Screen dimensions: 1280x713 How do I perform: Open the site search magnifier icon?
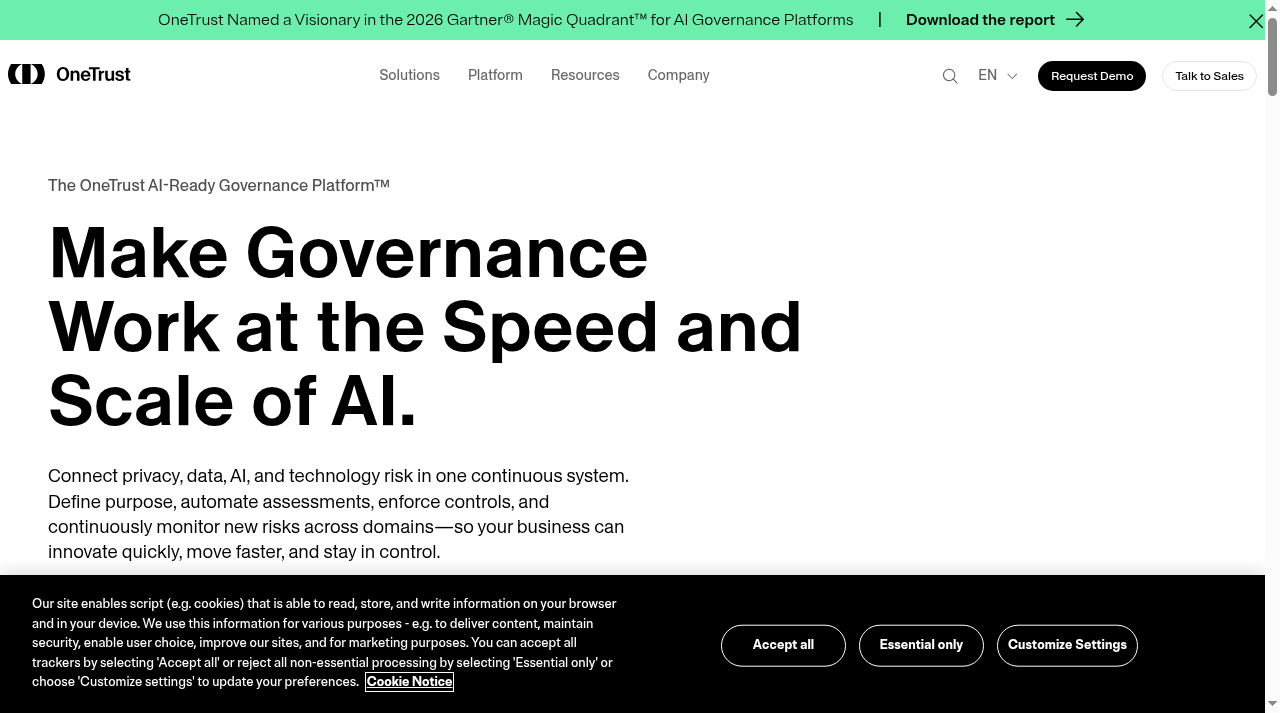(x=950, y=76)
